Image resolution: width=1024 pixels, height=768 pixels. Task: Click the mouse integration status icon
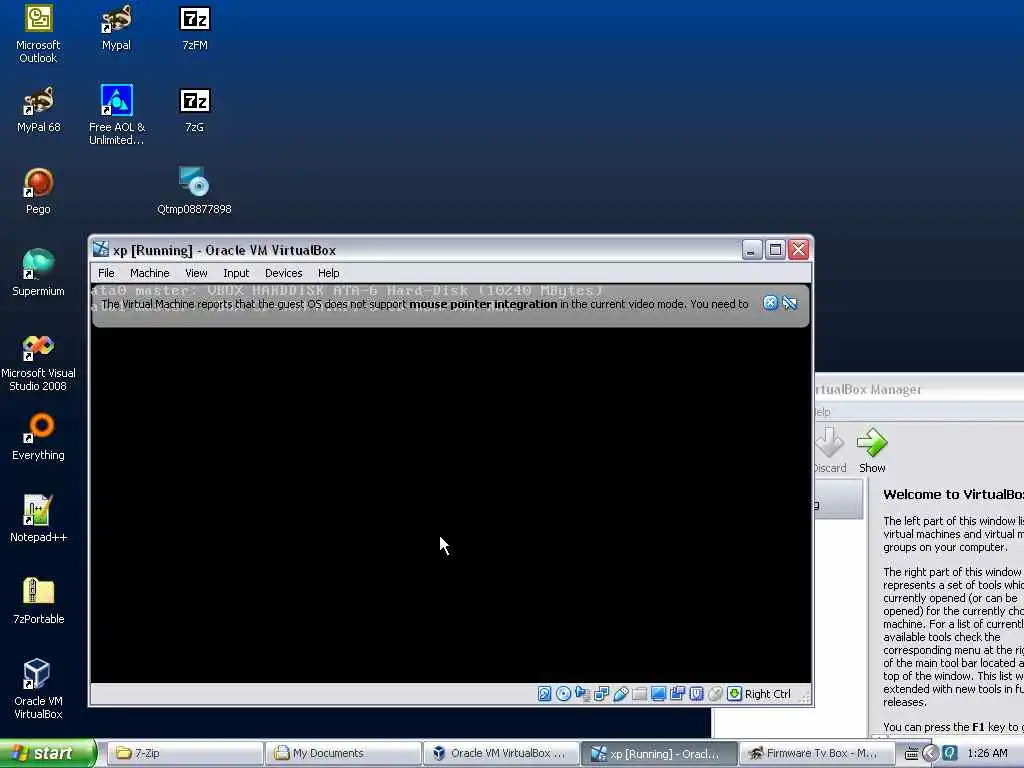715,694
